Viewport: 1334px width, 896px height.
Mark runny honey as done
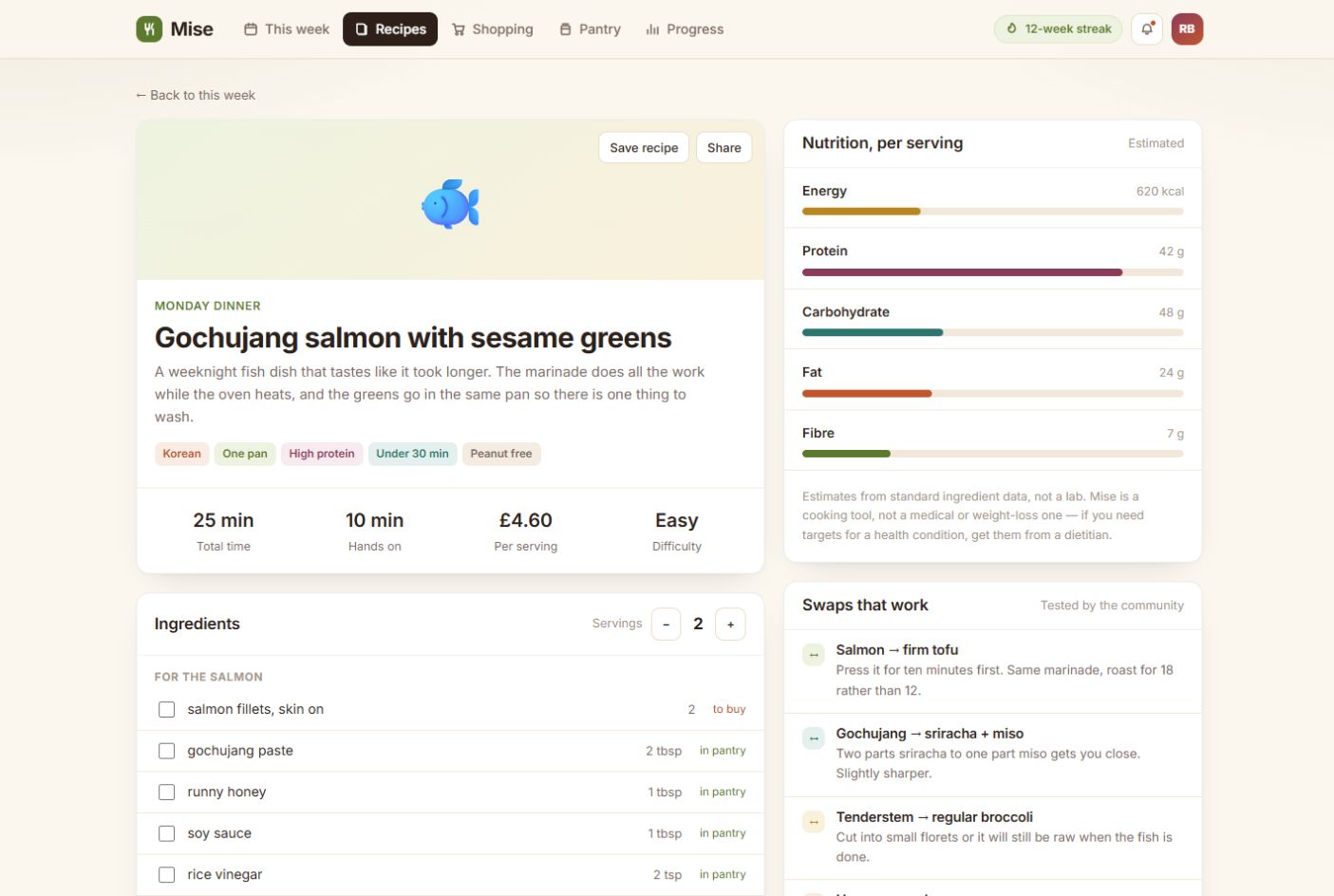coord(167,793)
